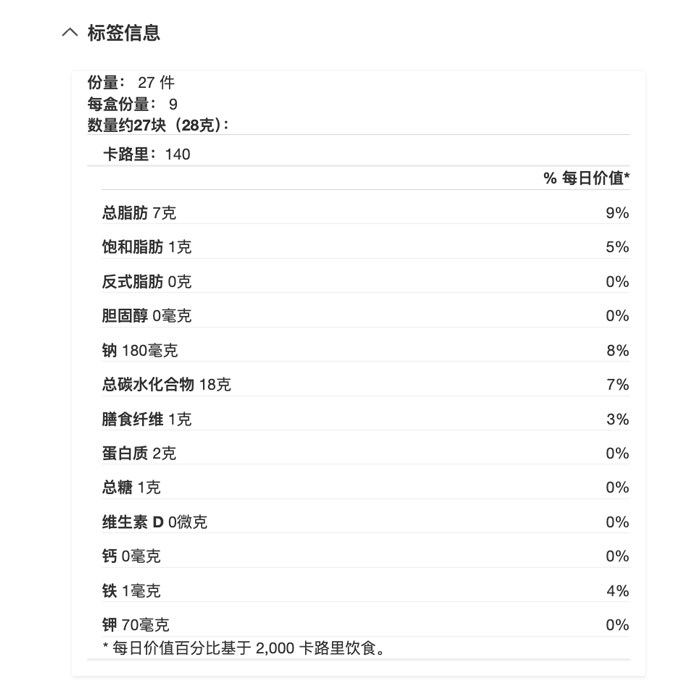Click the 标签信息 section heading
Screen dimensions: 700x700
pos(124,33)
